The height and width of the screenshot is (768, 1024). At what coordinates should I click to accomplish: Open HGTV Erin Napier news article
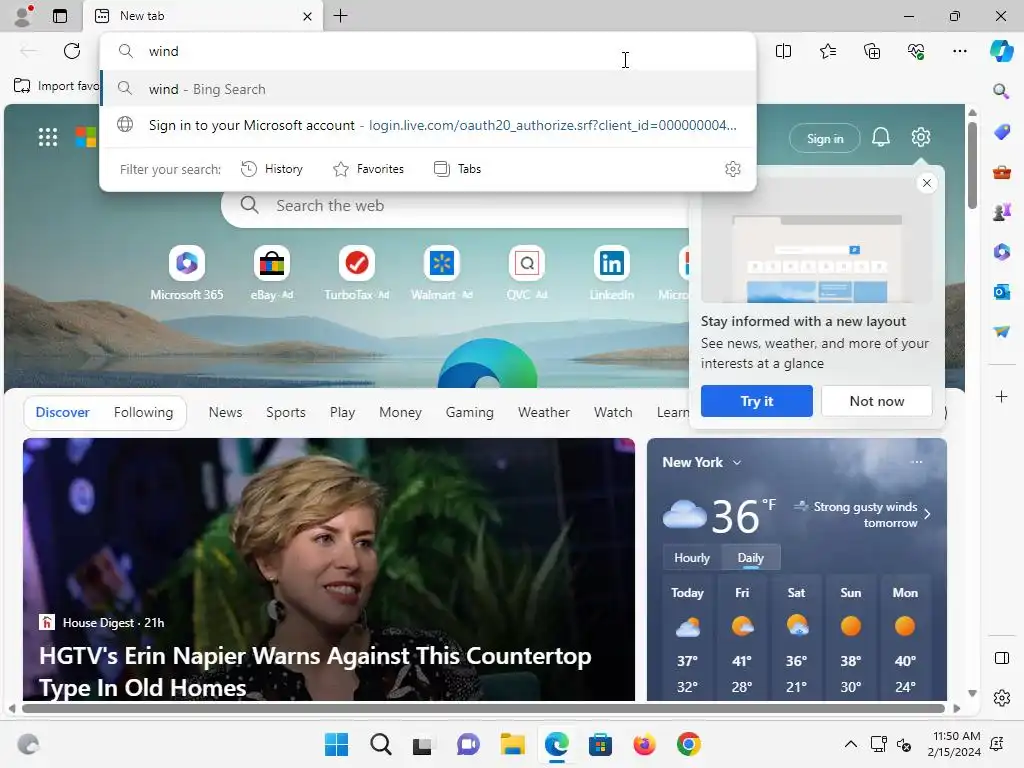[328, 569]
